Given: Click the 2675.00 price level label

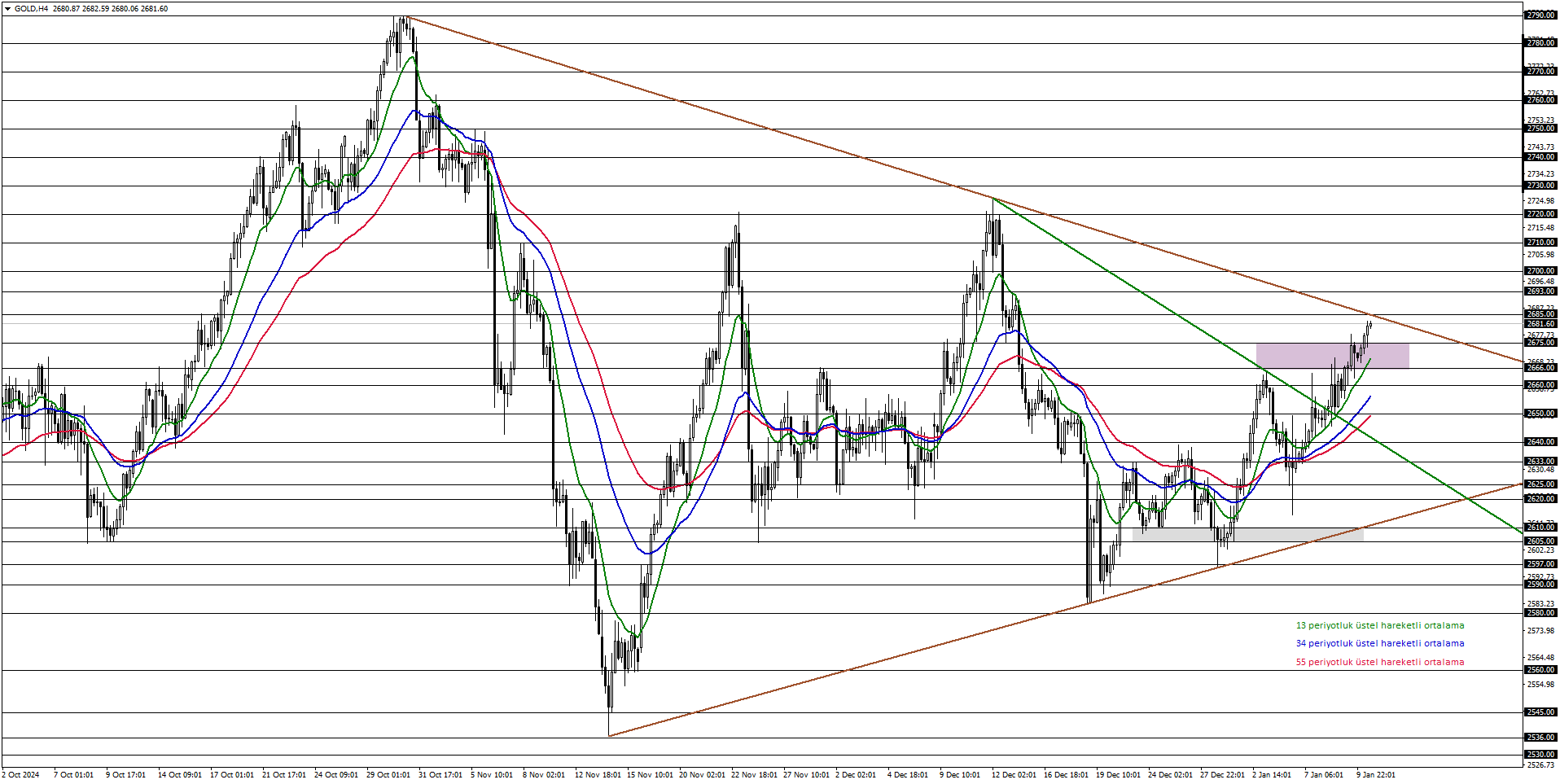Looking at the screenshot, I should [1540, 343].
